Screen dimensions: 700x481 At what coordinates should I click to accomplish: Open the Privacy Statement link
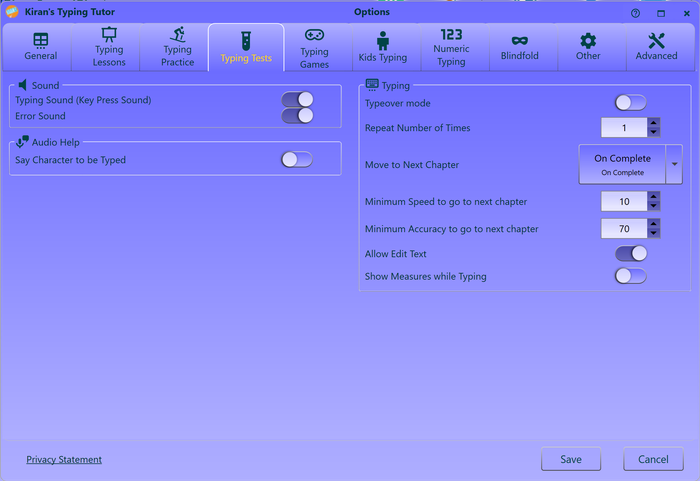pyautogui.click(x=64, y=459)
